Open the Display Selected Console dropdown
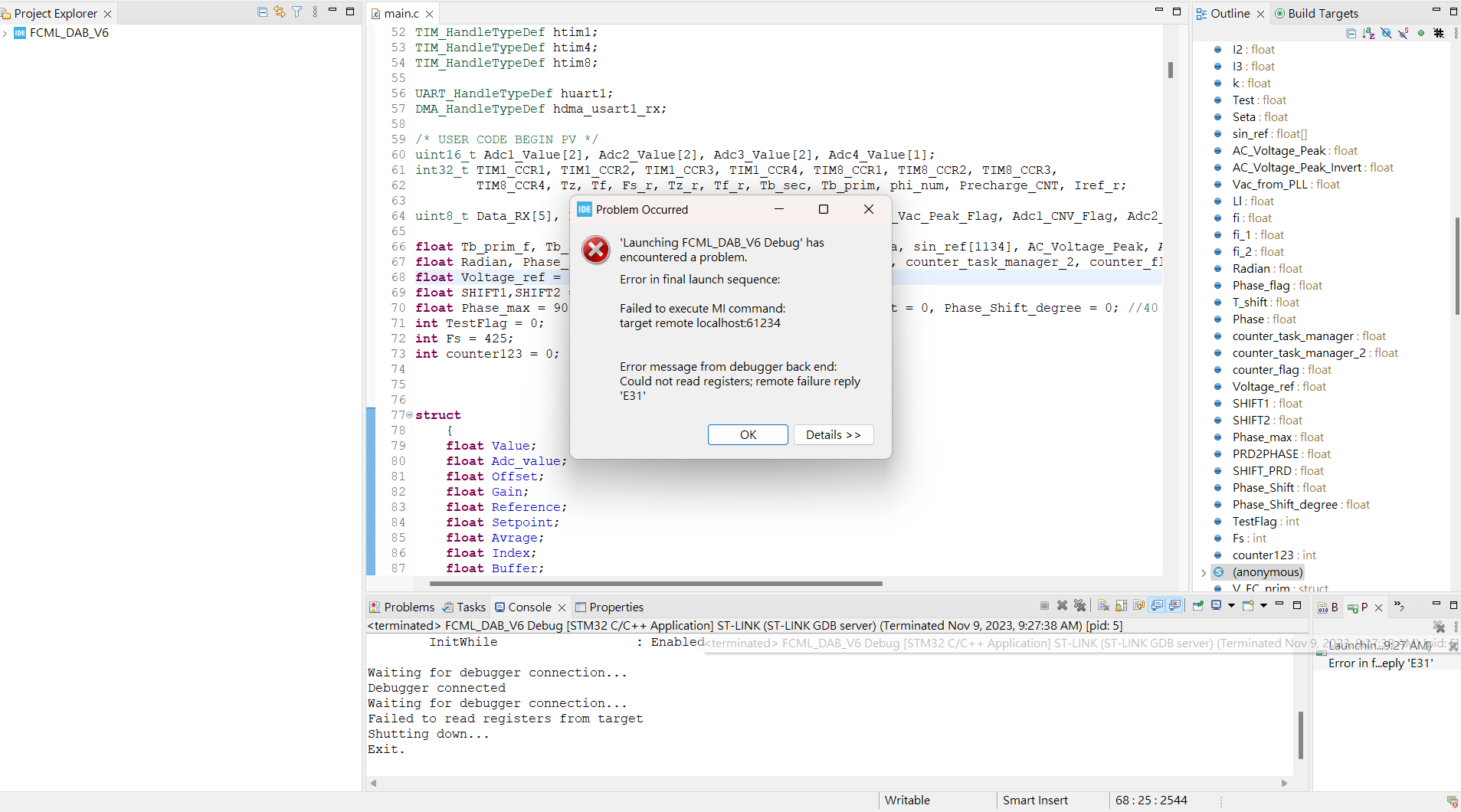Screen dimensions: 1461x812 tap(1232, 606)
